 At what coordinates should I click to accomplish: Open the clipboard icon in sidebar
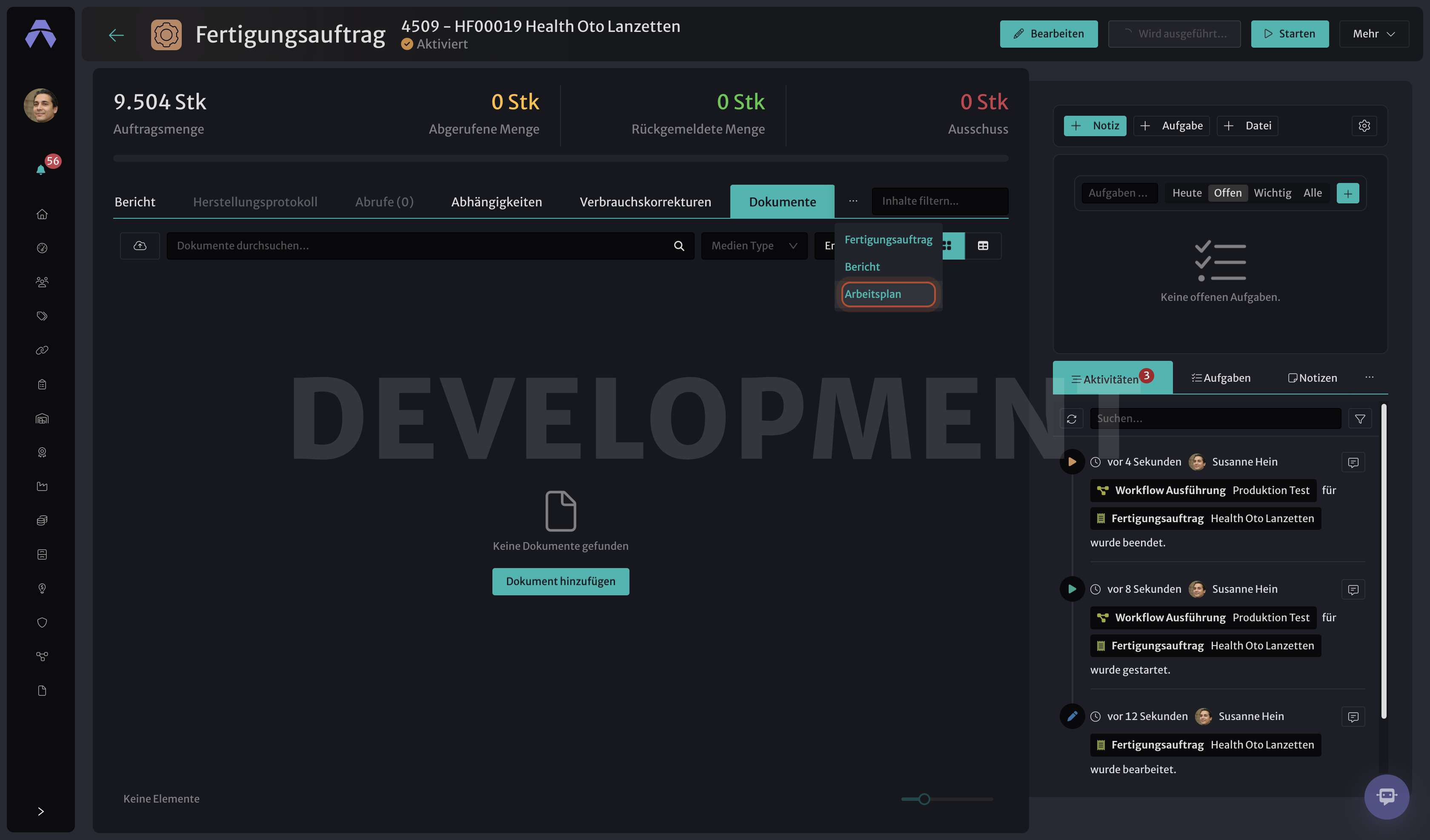(41, 384)
